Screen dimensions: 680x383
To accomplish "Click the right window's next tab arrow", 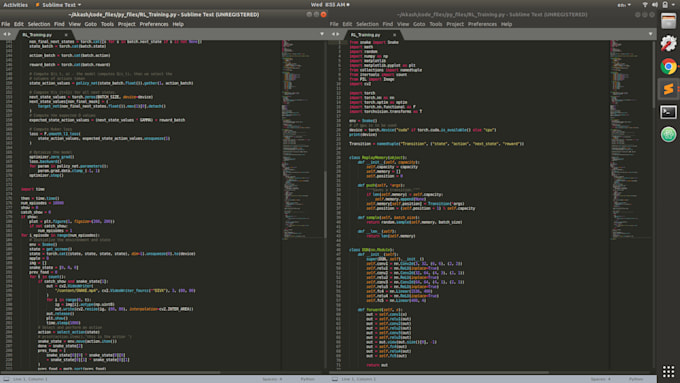I will pos(338,34).
